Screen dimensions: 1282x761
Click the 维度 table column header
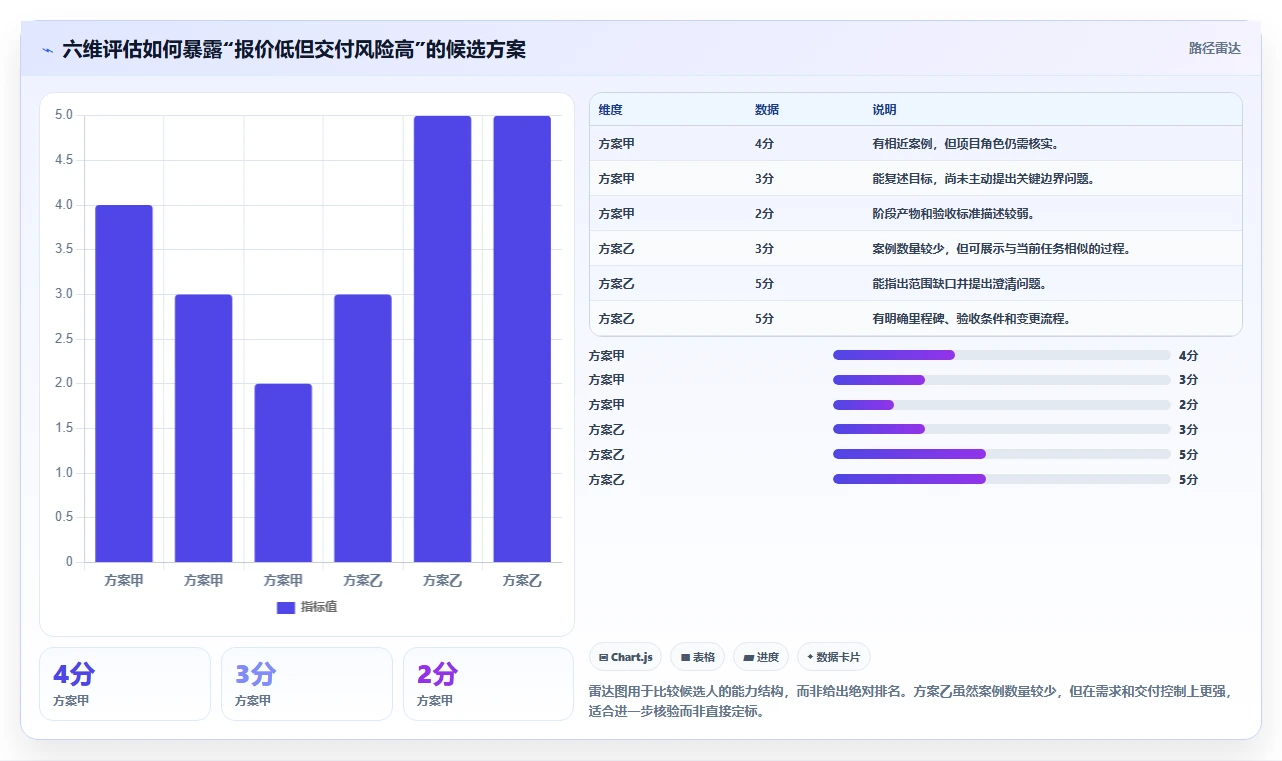tap(610, 110)
